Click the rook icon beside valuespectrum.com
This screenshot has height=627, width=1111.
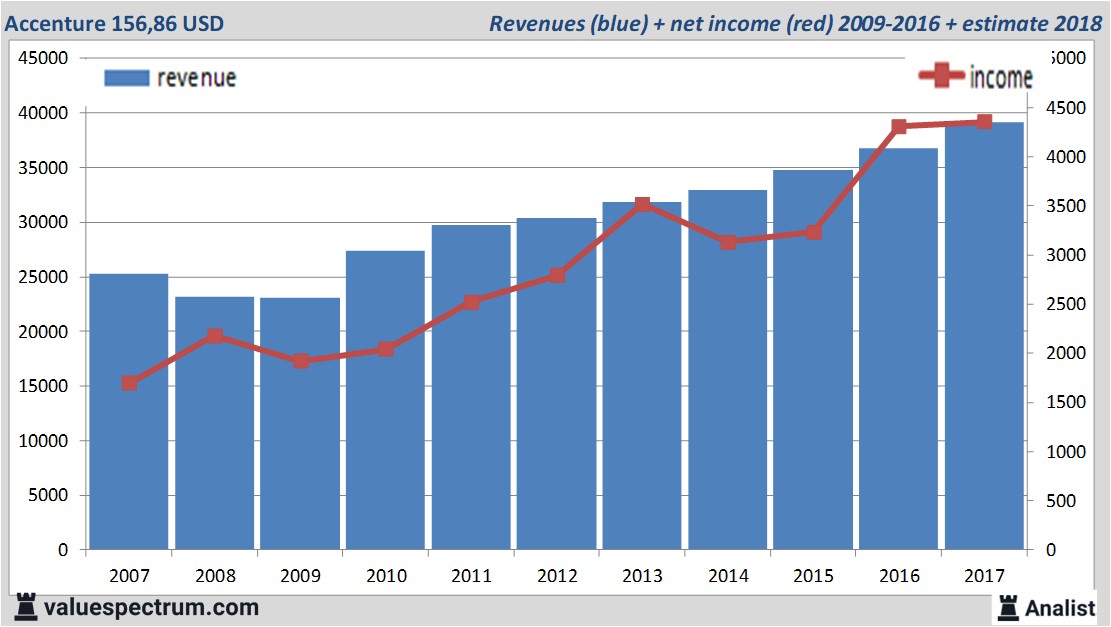[26, 606]
